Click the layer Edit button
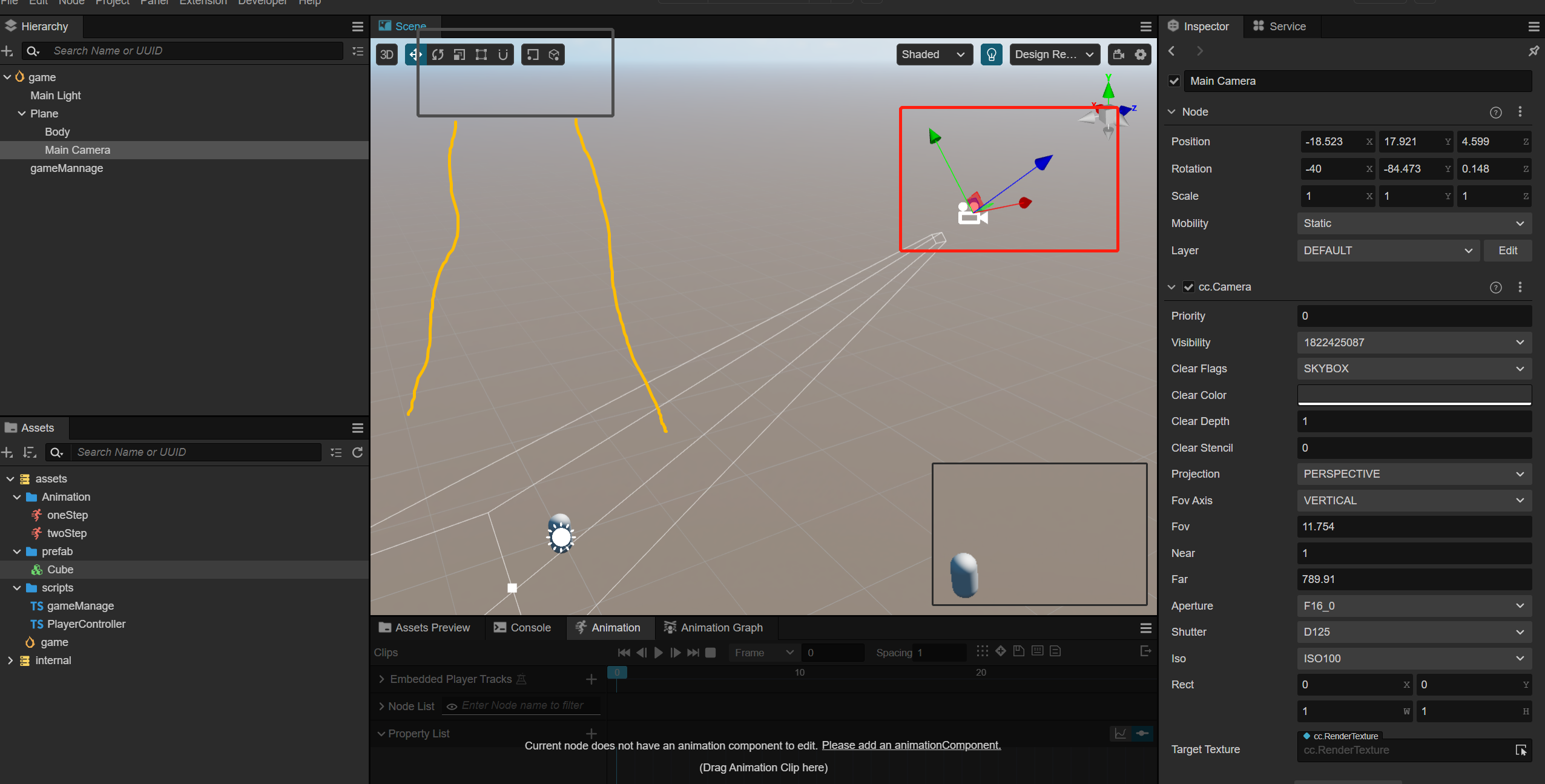The width and height of the screenshot is (1545, 784). pyautogui.click(x=1507, y=251)
